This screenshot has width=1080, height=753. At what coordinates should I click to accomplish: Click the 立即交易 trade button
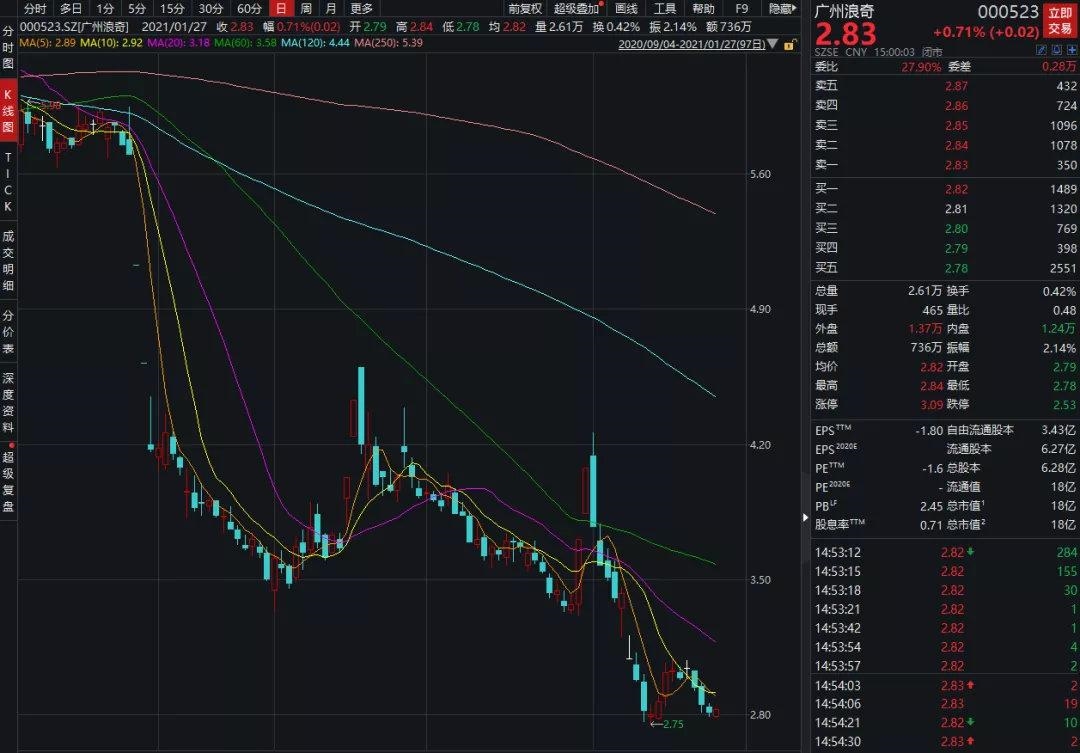(1060, 21)
